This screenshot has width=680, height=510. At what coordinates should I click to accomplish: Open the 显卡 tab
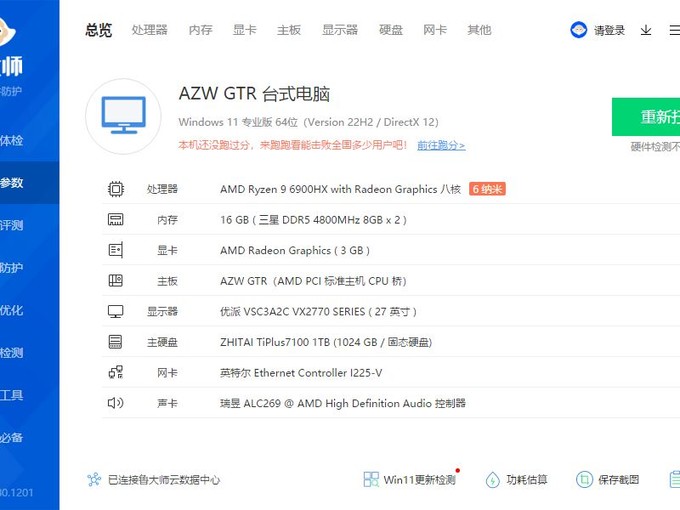click(245, 30)
